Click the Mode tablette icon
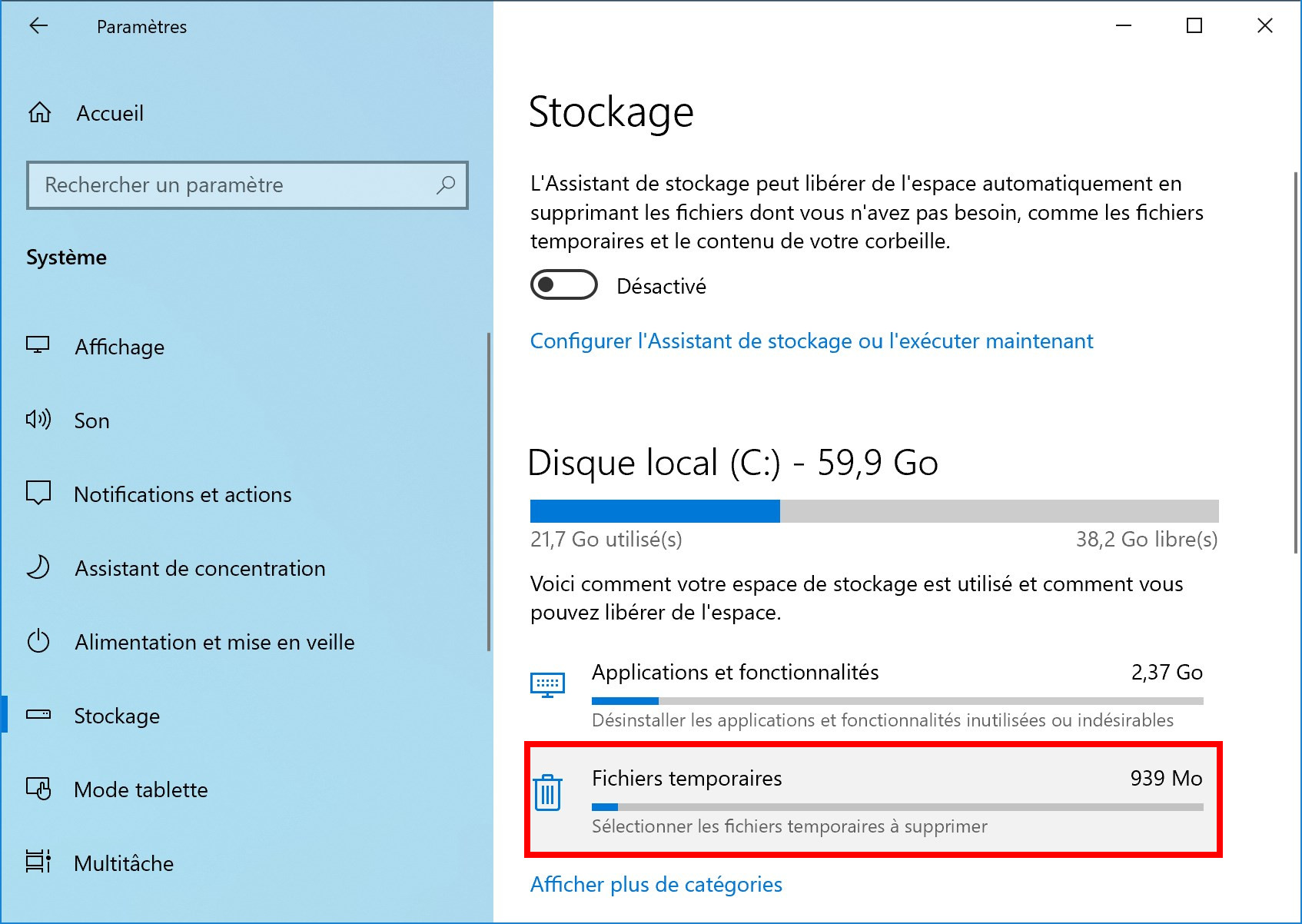Screen dimensions: 1302x924 (38, 789)
